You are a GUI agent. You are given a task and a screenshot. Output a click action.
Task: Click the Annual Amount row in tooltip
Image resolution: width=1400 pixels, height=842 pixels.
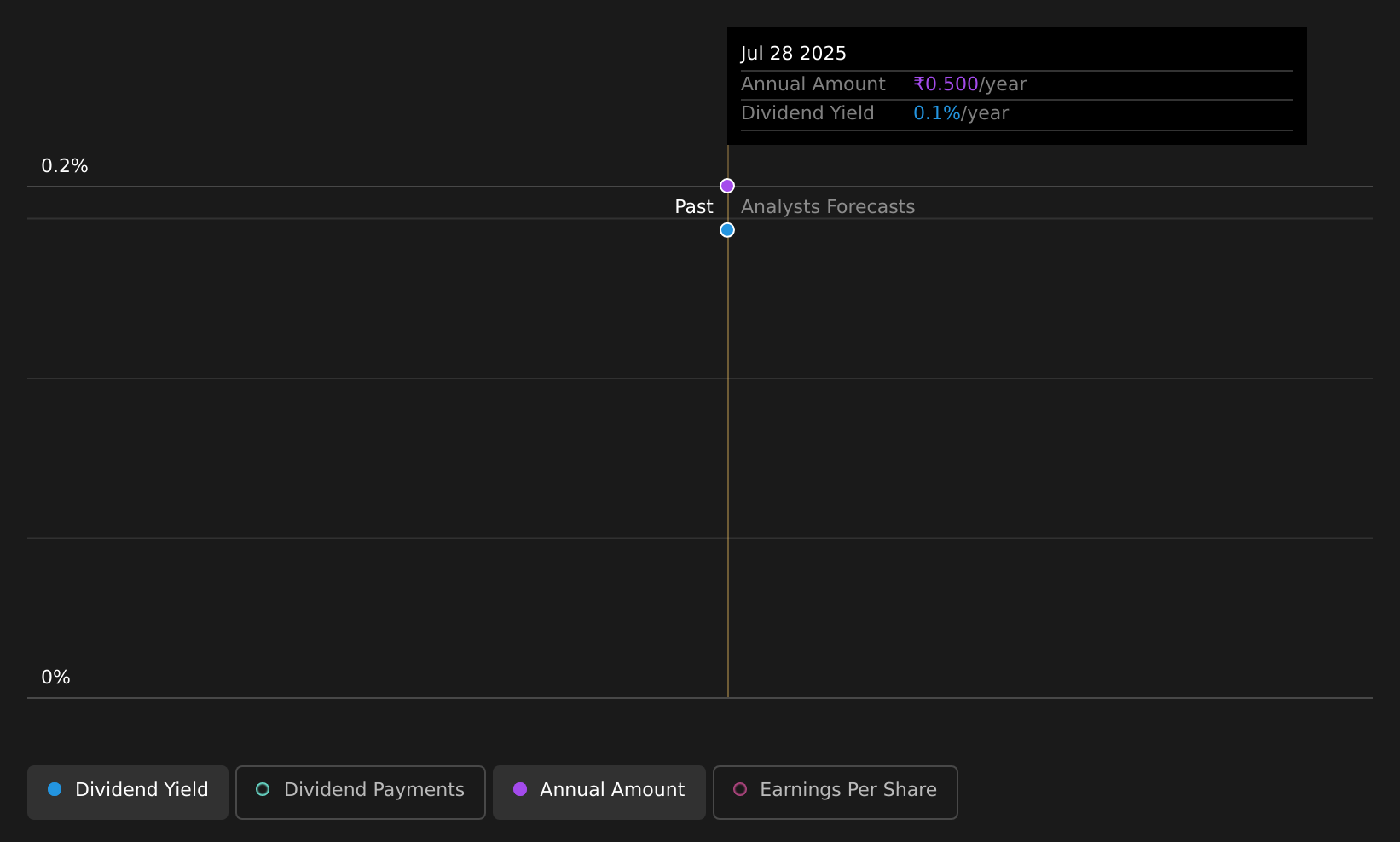(1017, 84)
